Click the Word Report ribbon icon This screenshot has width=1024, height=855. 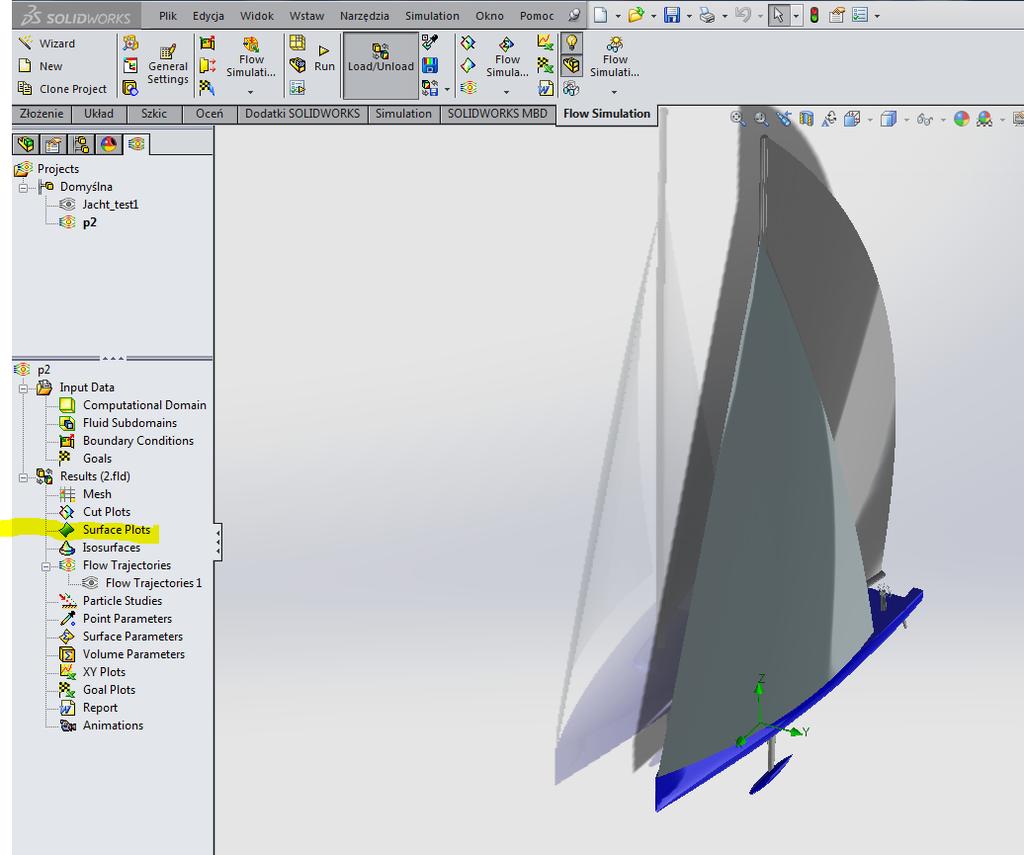click(545, 88)
